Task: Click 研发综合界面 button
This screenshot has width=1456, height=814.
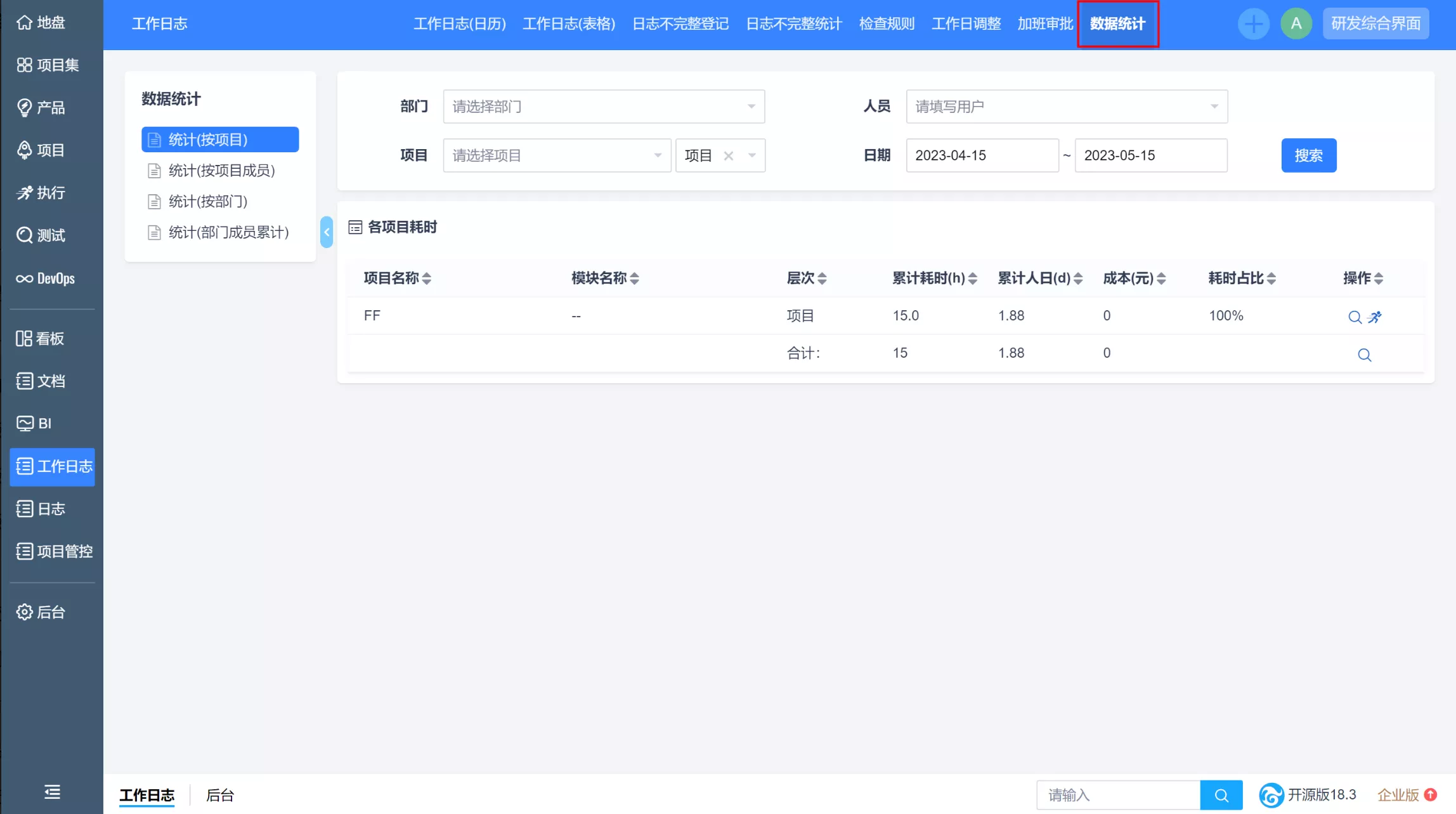Action: 1376,24
